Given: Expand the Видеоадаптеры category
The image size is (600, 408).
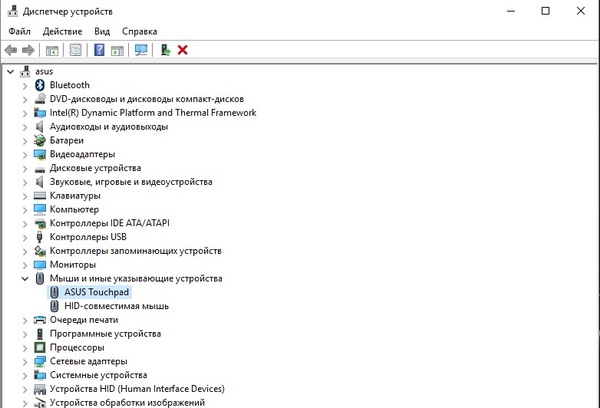Looking at the screenshot, I should tap(25, 154).
